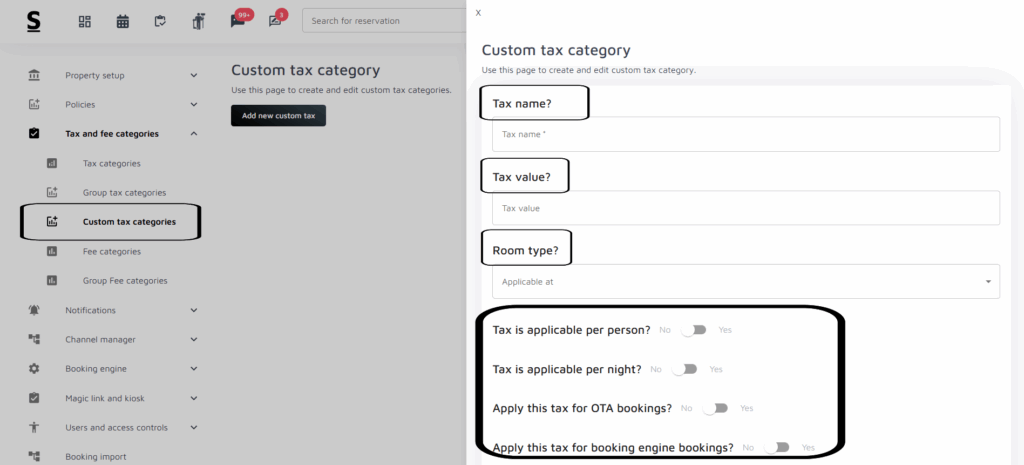Viewport: 1024px width, 465px height.
Task: Click Add new custom tax button
Action: click(278, 116)
